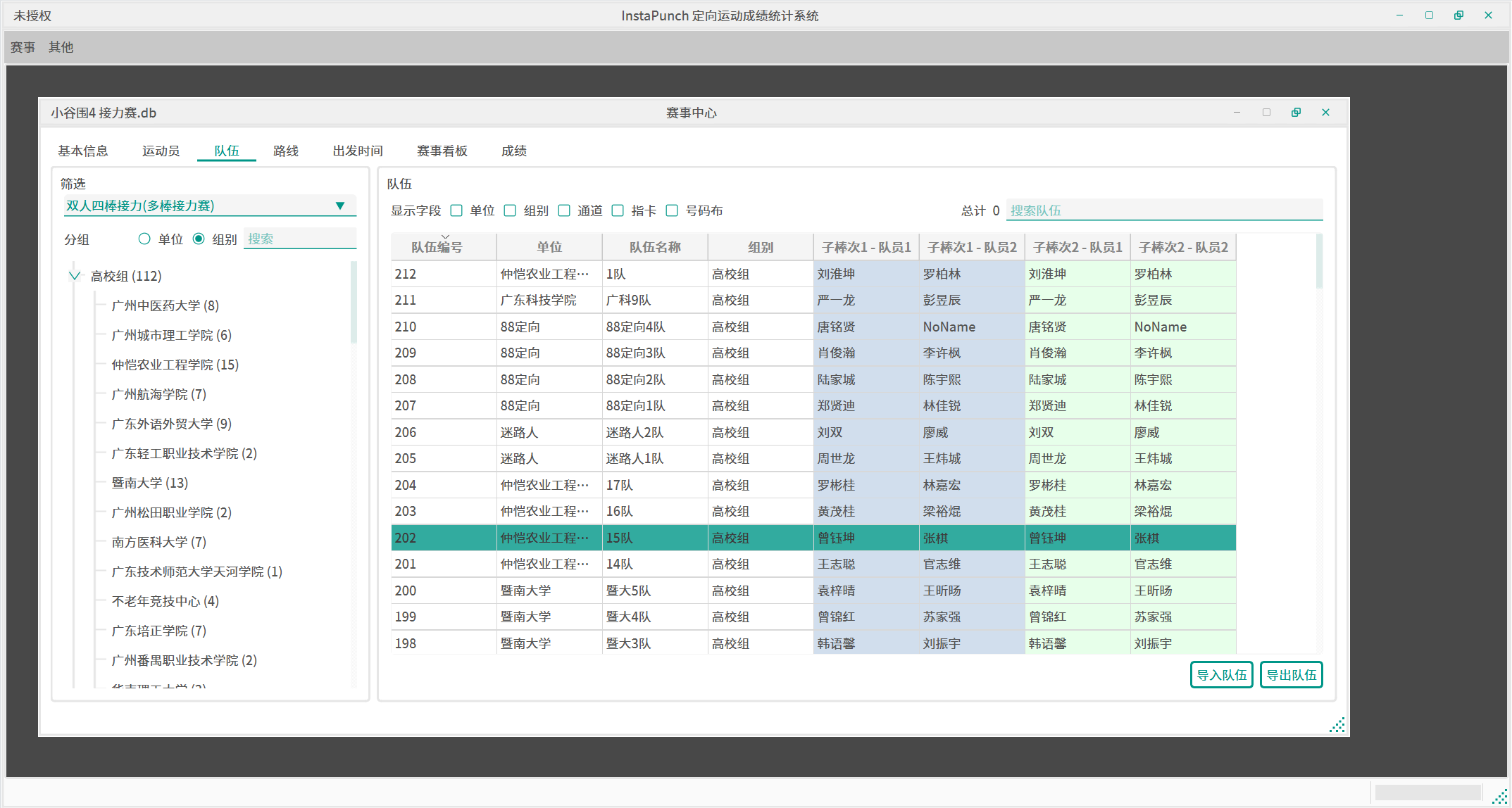Minimize the 赛事中心 inner window

[x=1237, y=113]
